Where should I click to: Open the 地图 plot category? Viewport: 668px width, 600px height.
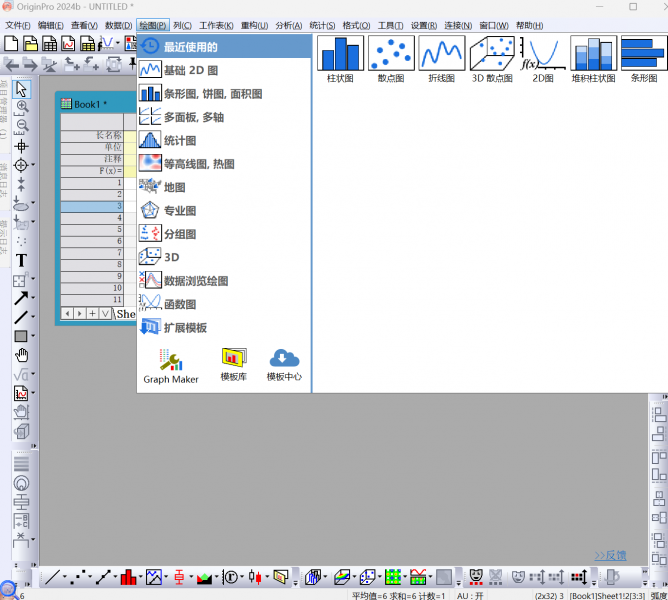(x=225, y=187)
